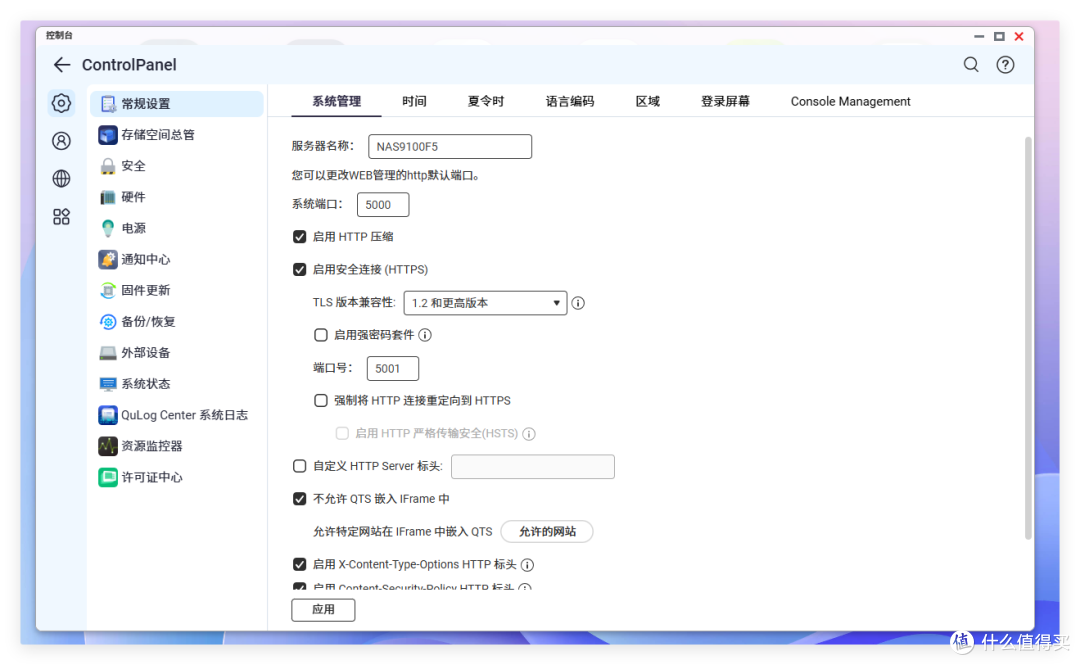
Task: Open 资源监控器 in sidebar
Action: coord(176,446)
